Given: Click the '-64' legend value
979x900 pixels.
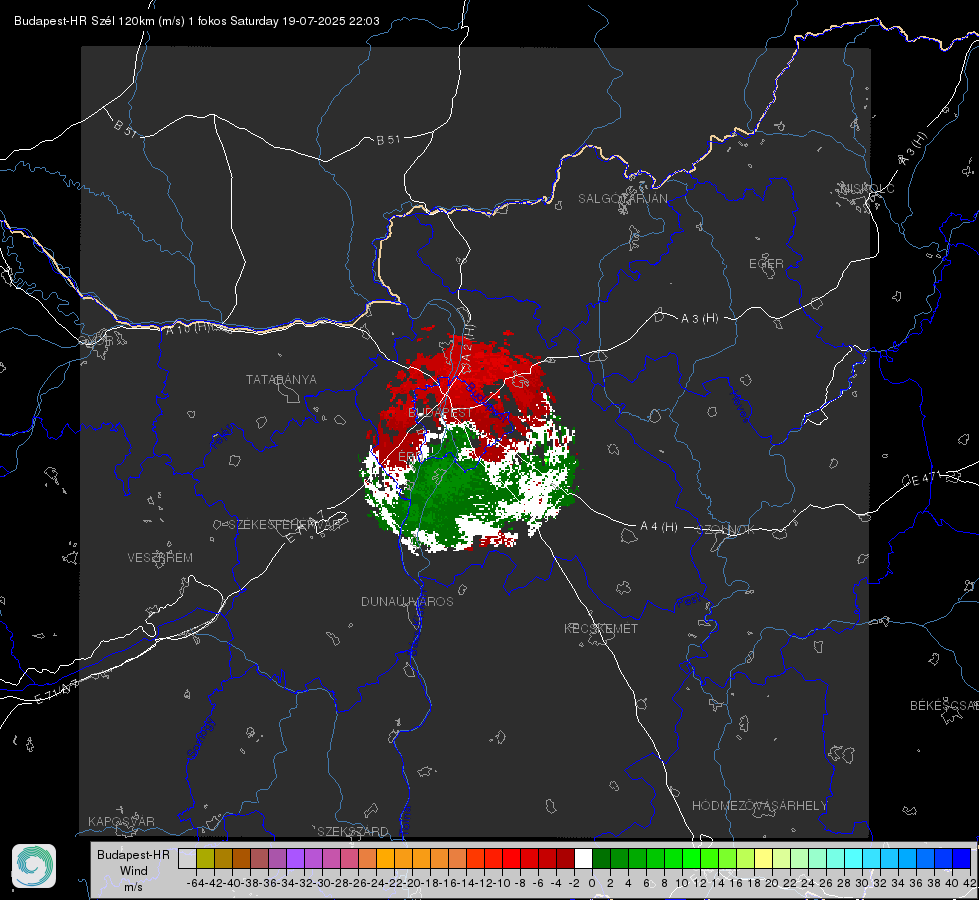Looking at the screenshot, I should point(196,883).
